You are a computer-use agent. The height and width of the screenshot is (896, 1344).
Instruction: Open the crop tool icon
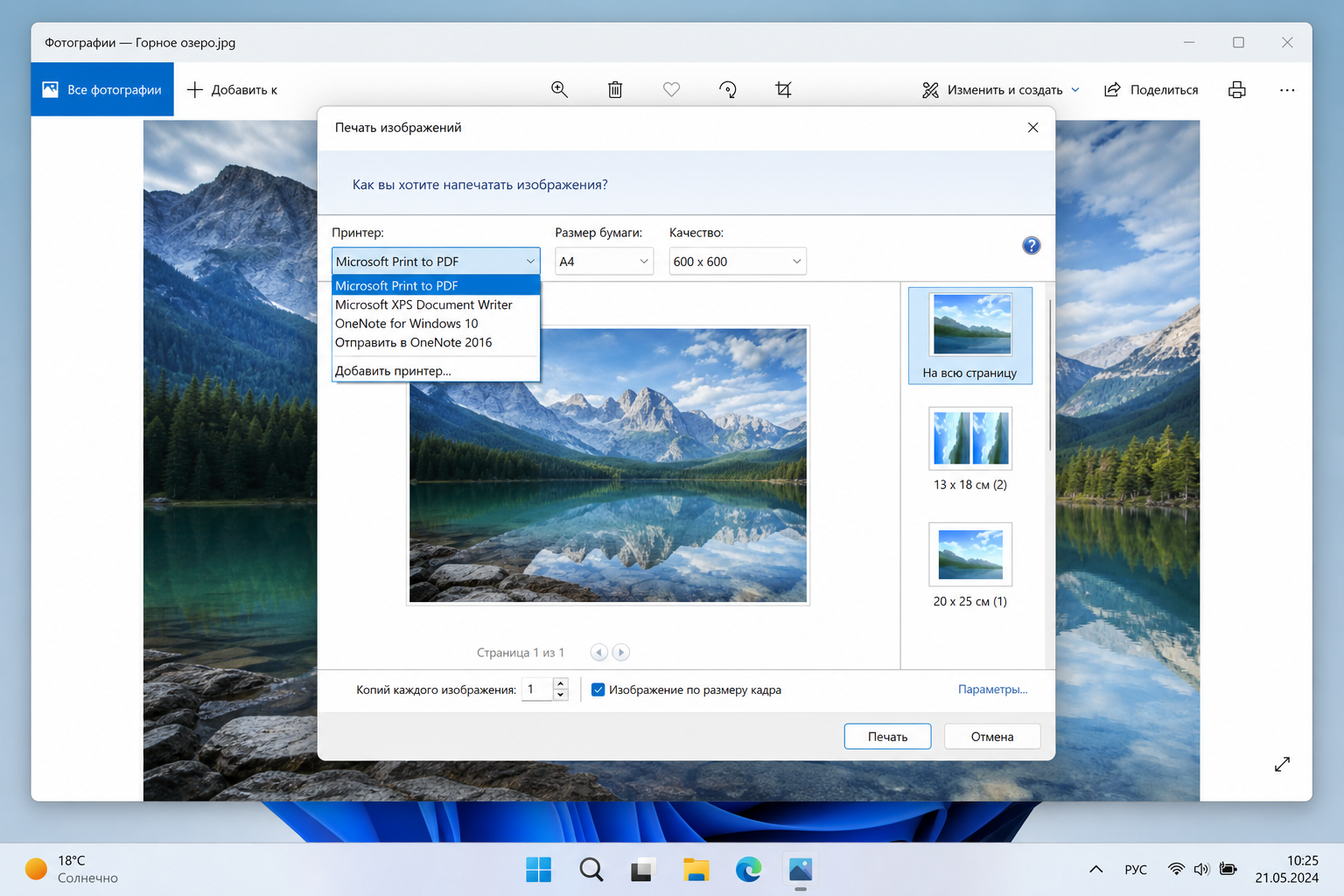[x=783, y=89]
